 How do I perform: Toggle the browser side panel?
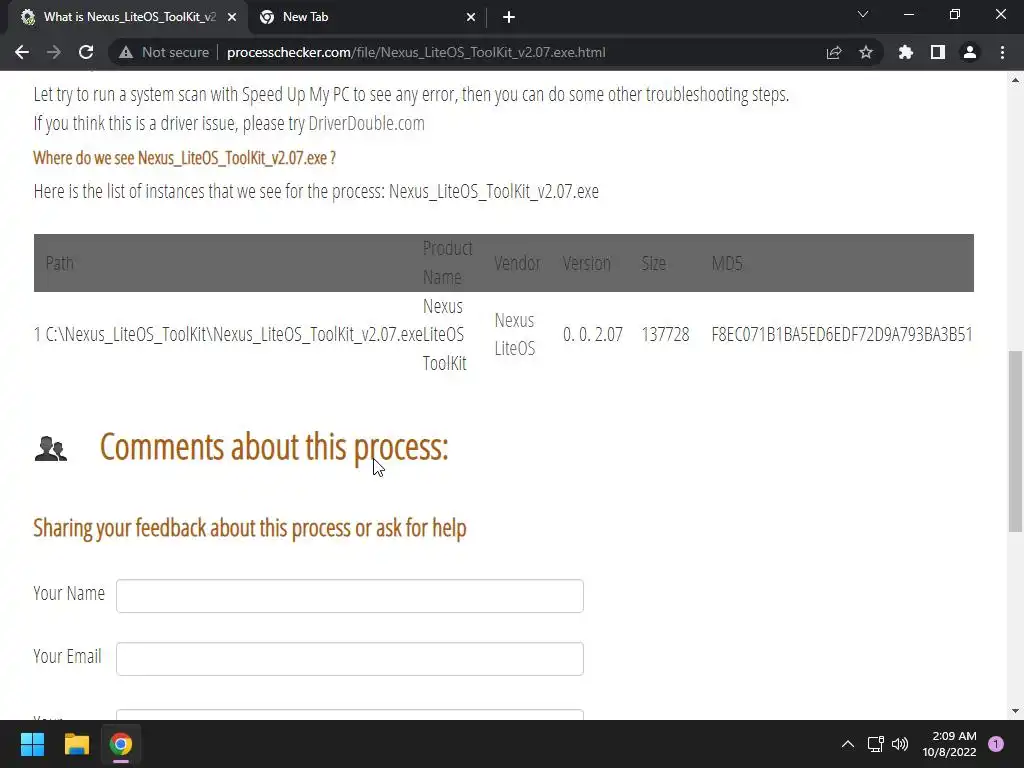click(938, 52)
